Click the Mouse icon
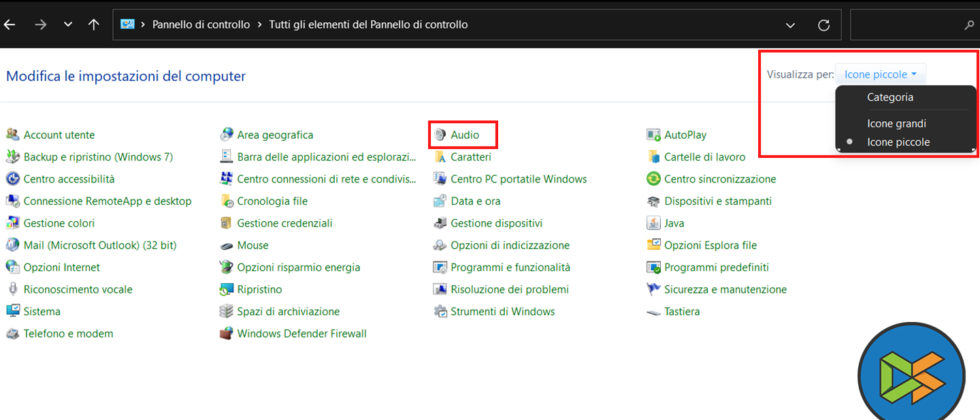Image resolution: width=980 pixels, height=420 pixels. (x=227, y=245)
